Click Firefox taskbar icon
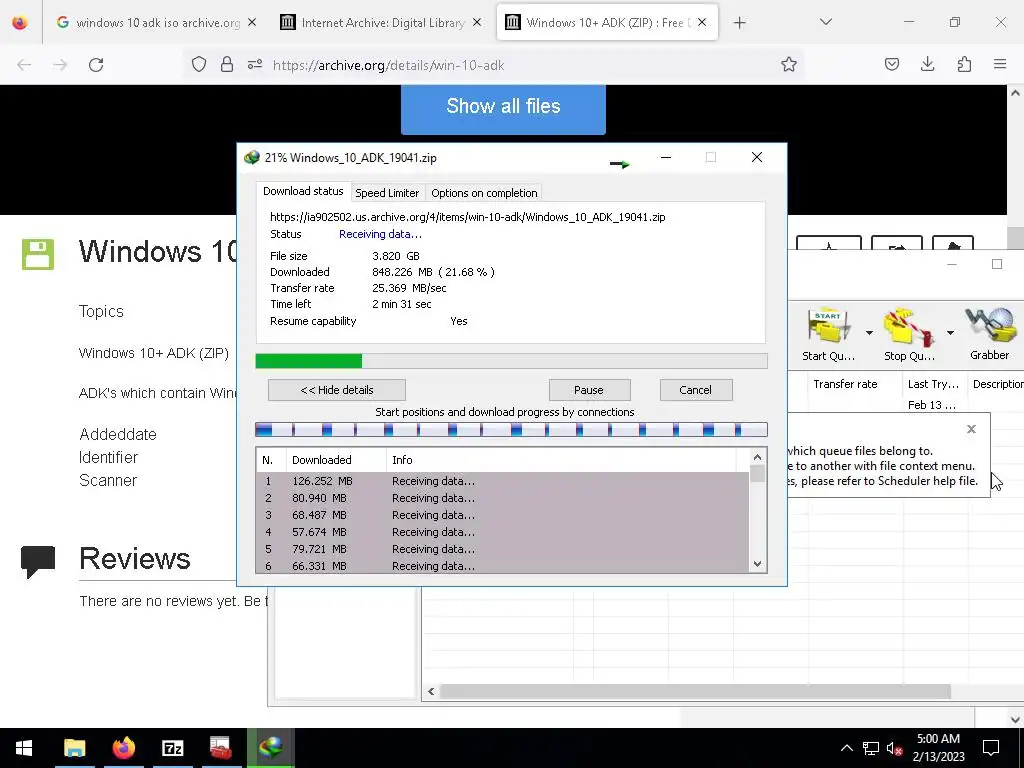1024x768 pixels. coord(123,748)
